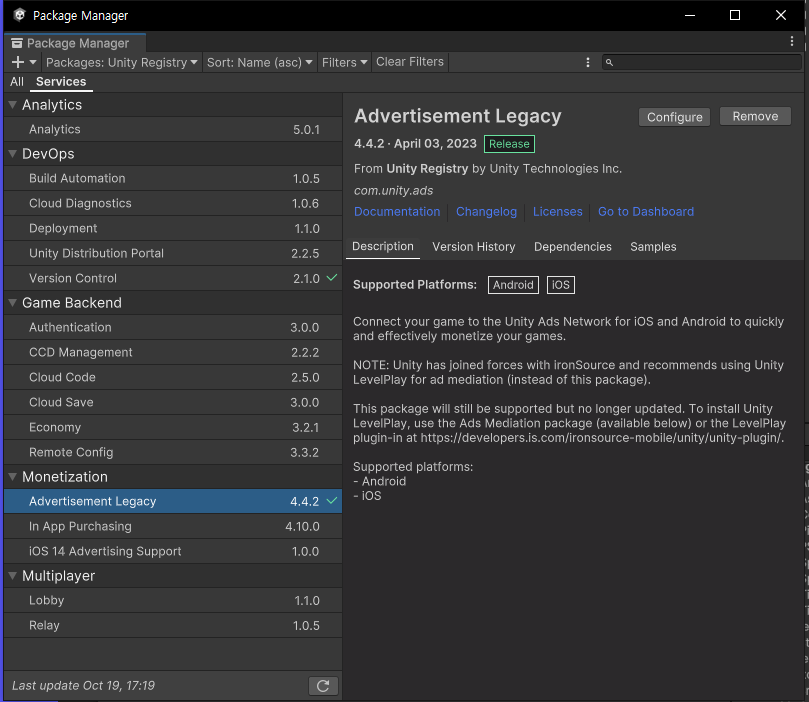Select the Build Automation package
Image resolution: width=809 pixels, height=702 pixels.
coord(173,178)
